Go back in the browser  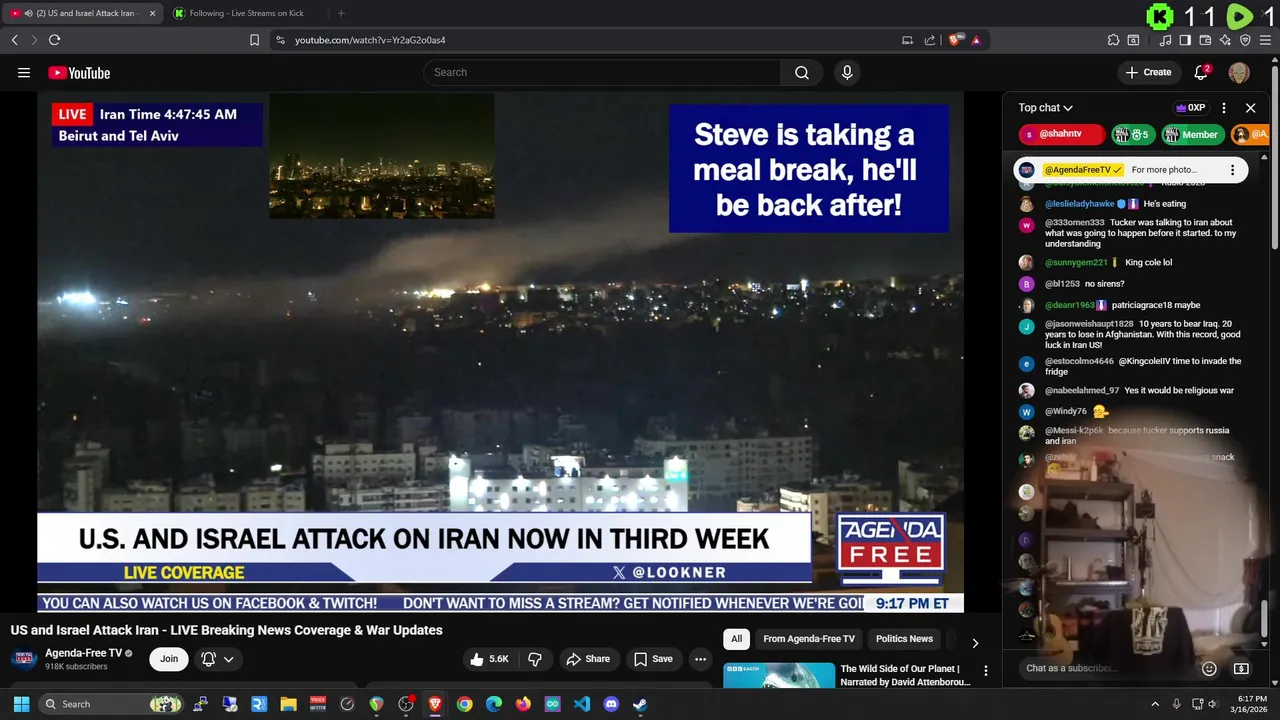click(x=14, y=40)
